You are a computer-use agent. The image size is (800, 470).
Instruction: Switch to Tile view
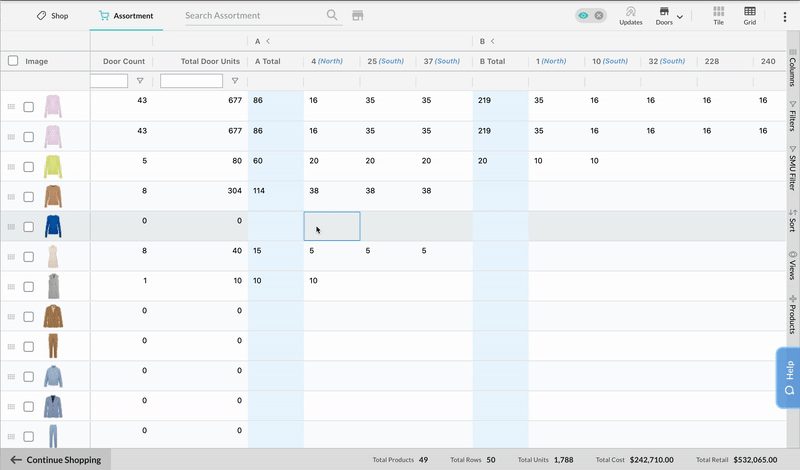click(718, 15)
